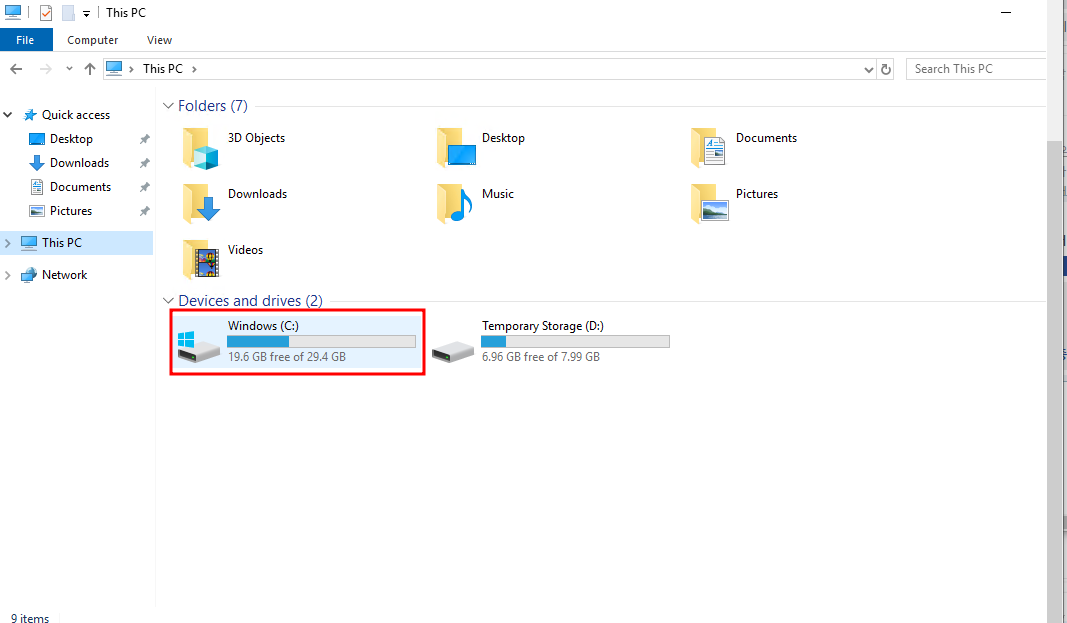Click the computer icon in address bar
1067x623 pixels.
pyautogui.click(x=114, y=69)
